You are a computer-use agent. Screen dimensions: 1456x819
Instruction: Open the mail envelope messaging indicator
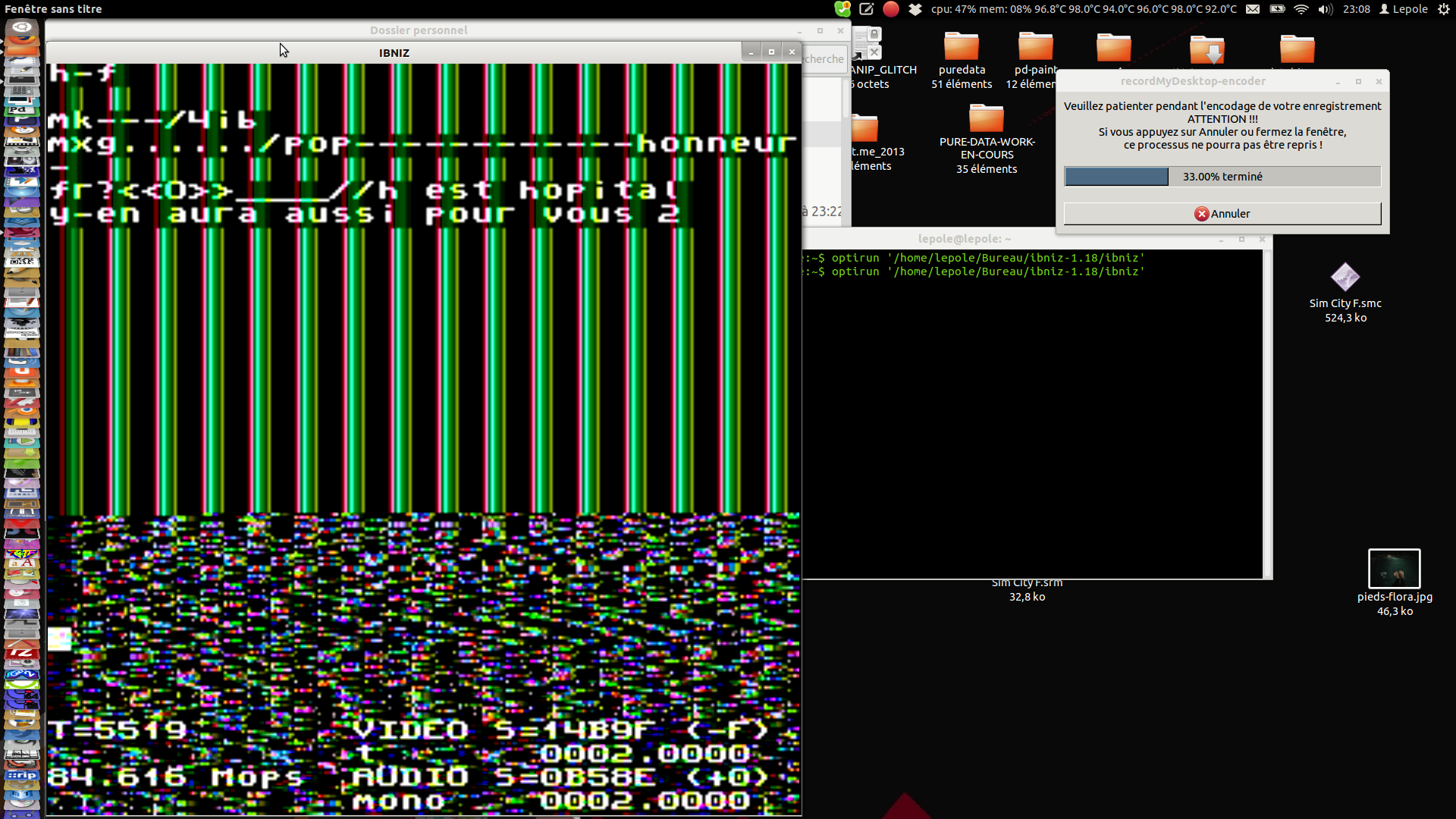click(1253, 9)
